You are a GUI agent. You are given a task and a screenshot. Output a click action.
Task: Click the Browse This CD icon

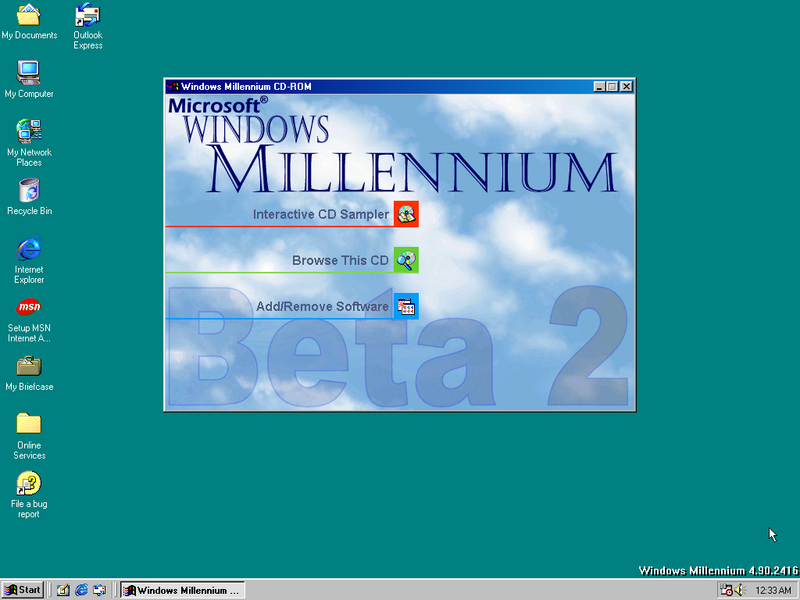[405, 260]
